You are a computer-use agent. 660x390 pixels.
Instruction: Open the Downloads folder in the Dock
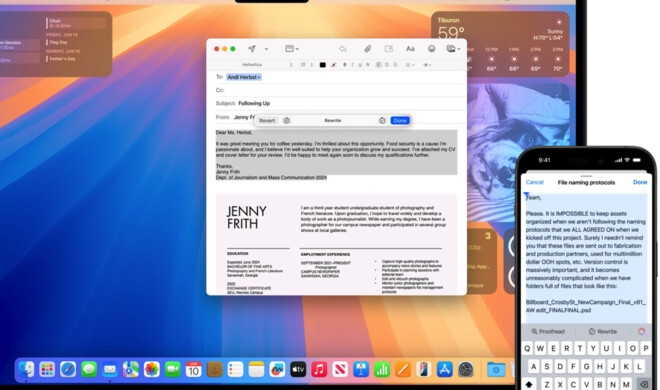pyautogui.click(x=496, y=369)
